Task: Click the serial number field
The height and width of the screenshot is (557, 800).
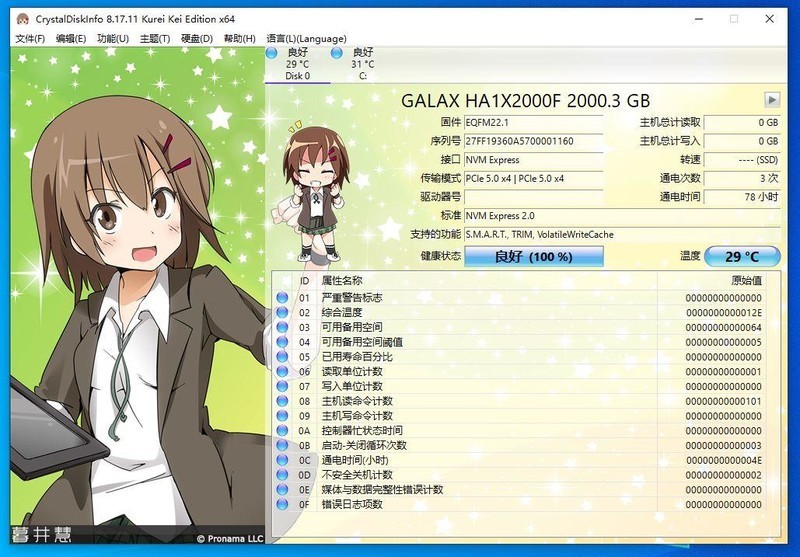Action: 534,141
